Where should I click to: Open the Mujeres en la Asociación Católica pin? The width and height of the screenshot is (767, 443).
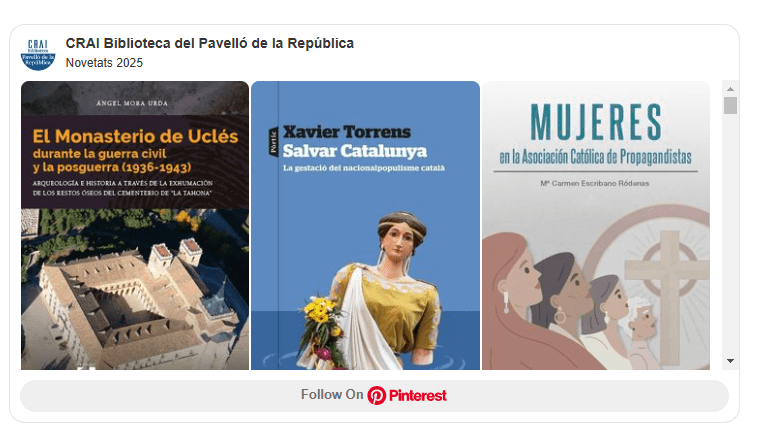pyautogui.click(x=596, y=225)
